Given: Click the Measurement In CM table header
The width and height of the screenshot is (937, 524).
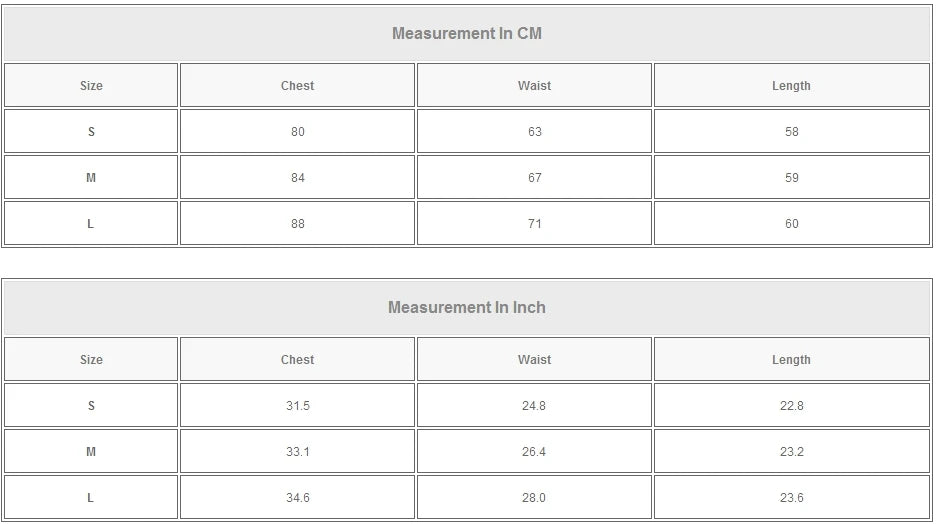Looking at the screenshot, I should (x=467, y=33).
